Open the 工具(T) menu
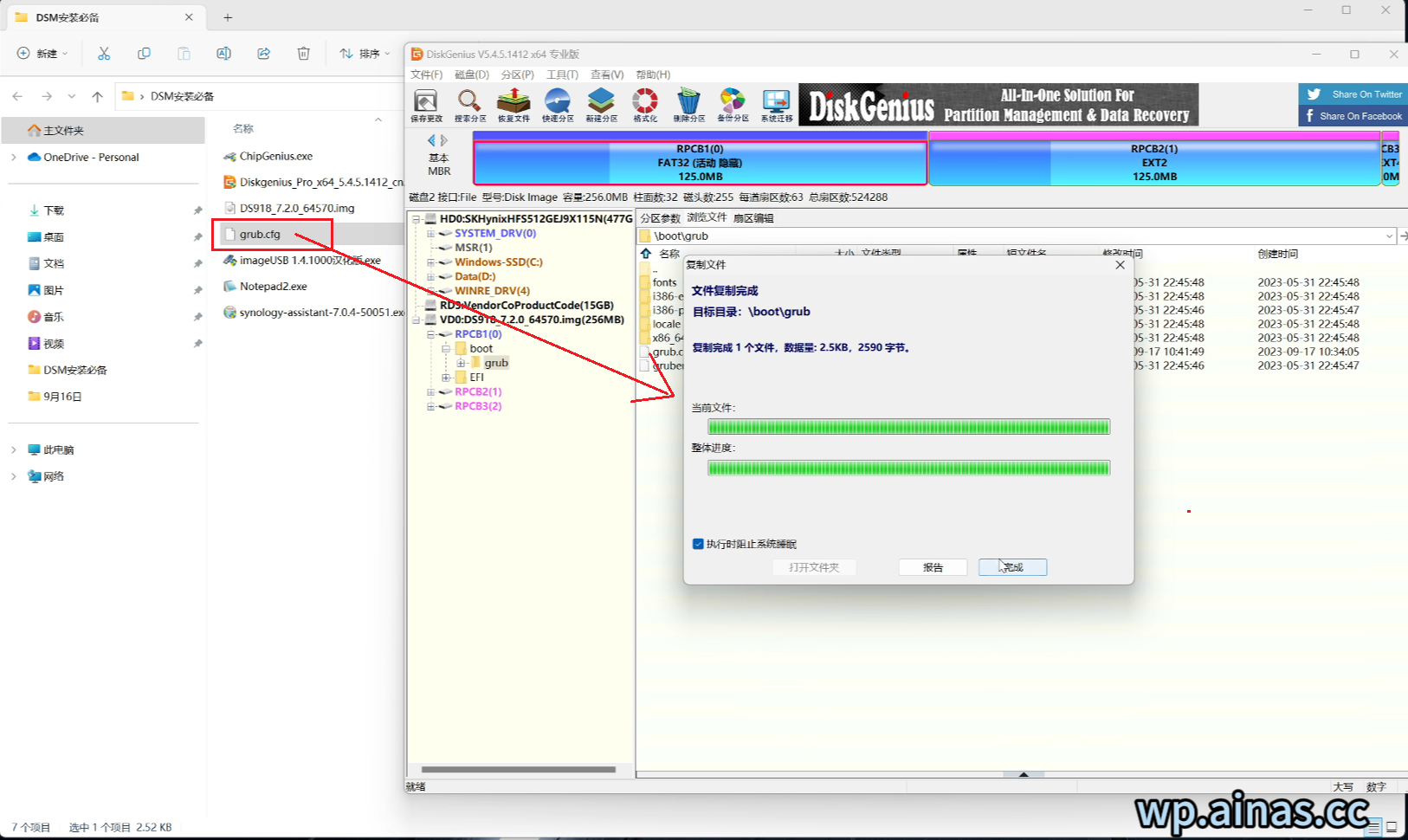The width and height of the screenshot is (1408, 840). coord(561,74)
